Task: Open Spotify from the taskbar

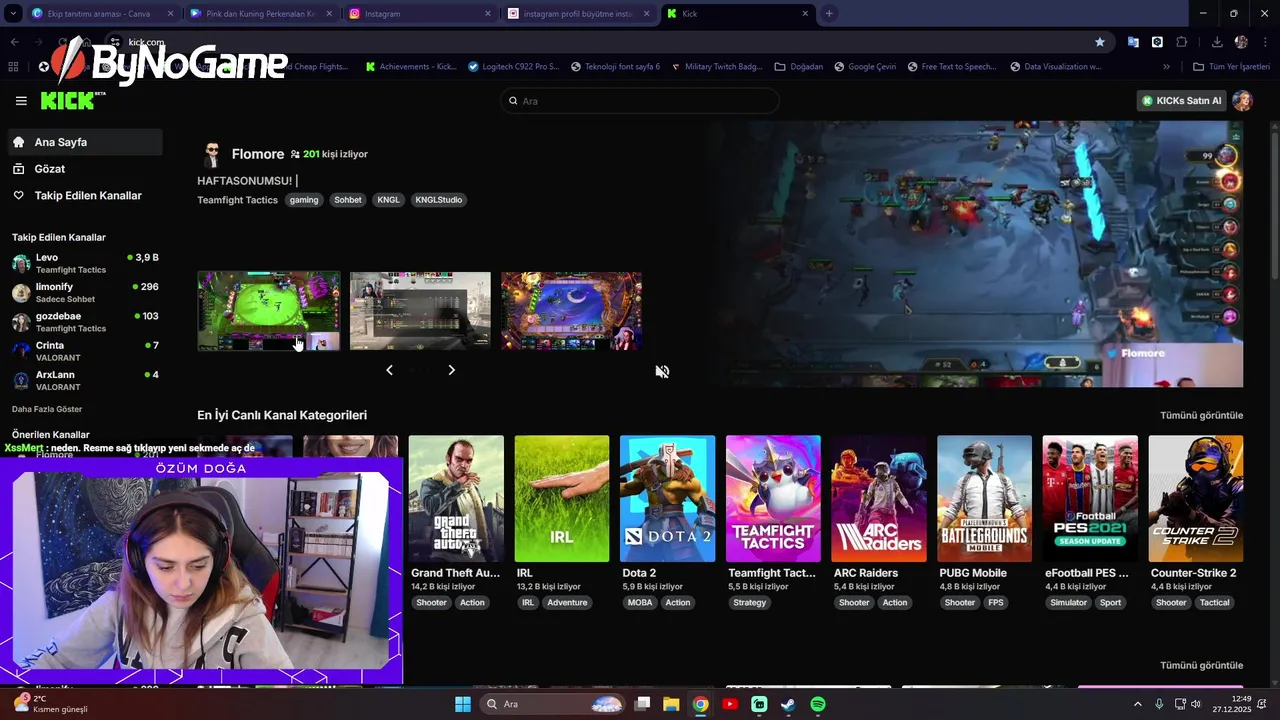Action: tap(818, 704)
